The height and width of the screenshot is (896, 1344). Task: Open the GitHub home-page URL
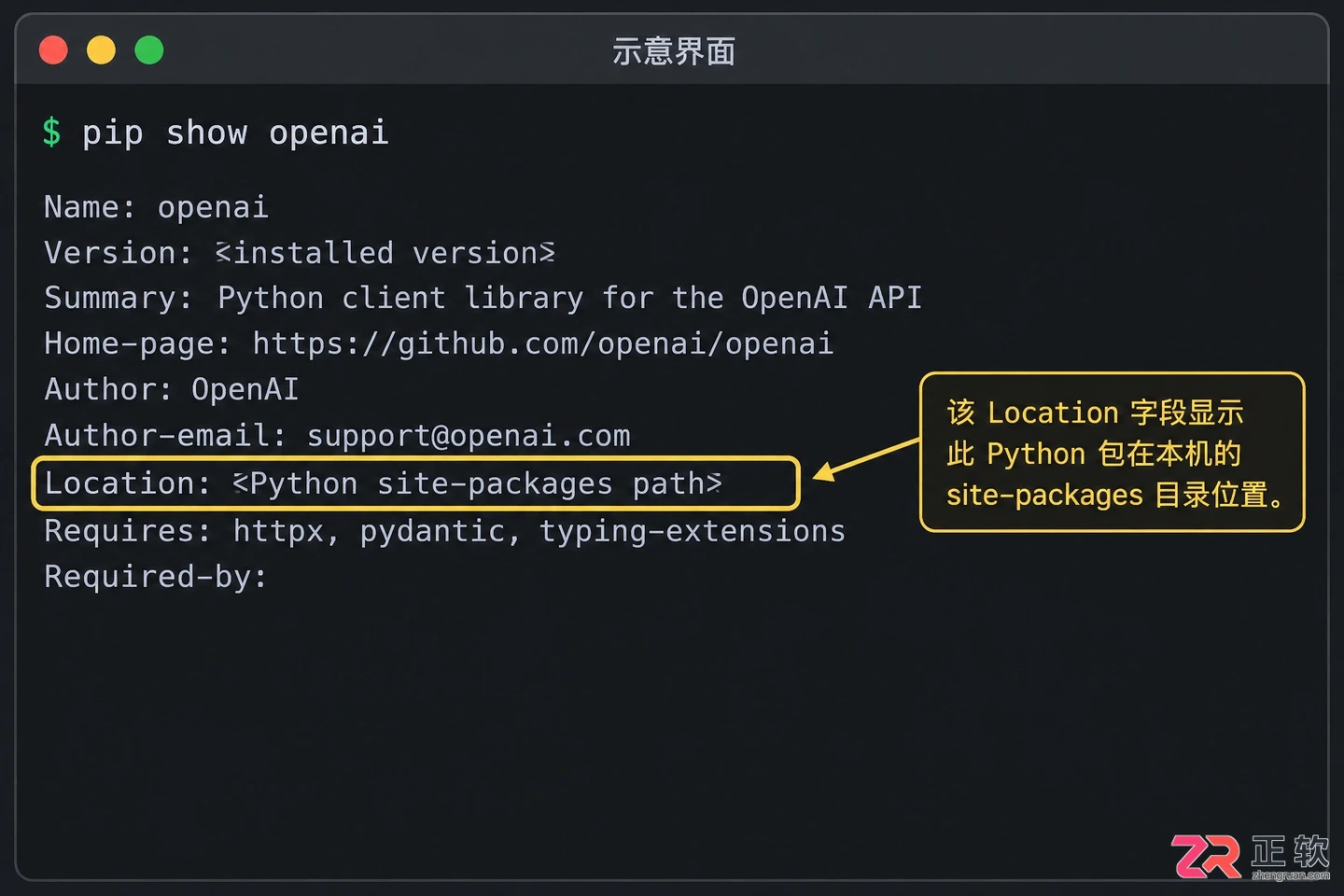tap(542, 343)
